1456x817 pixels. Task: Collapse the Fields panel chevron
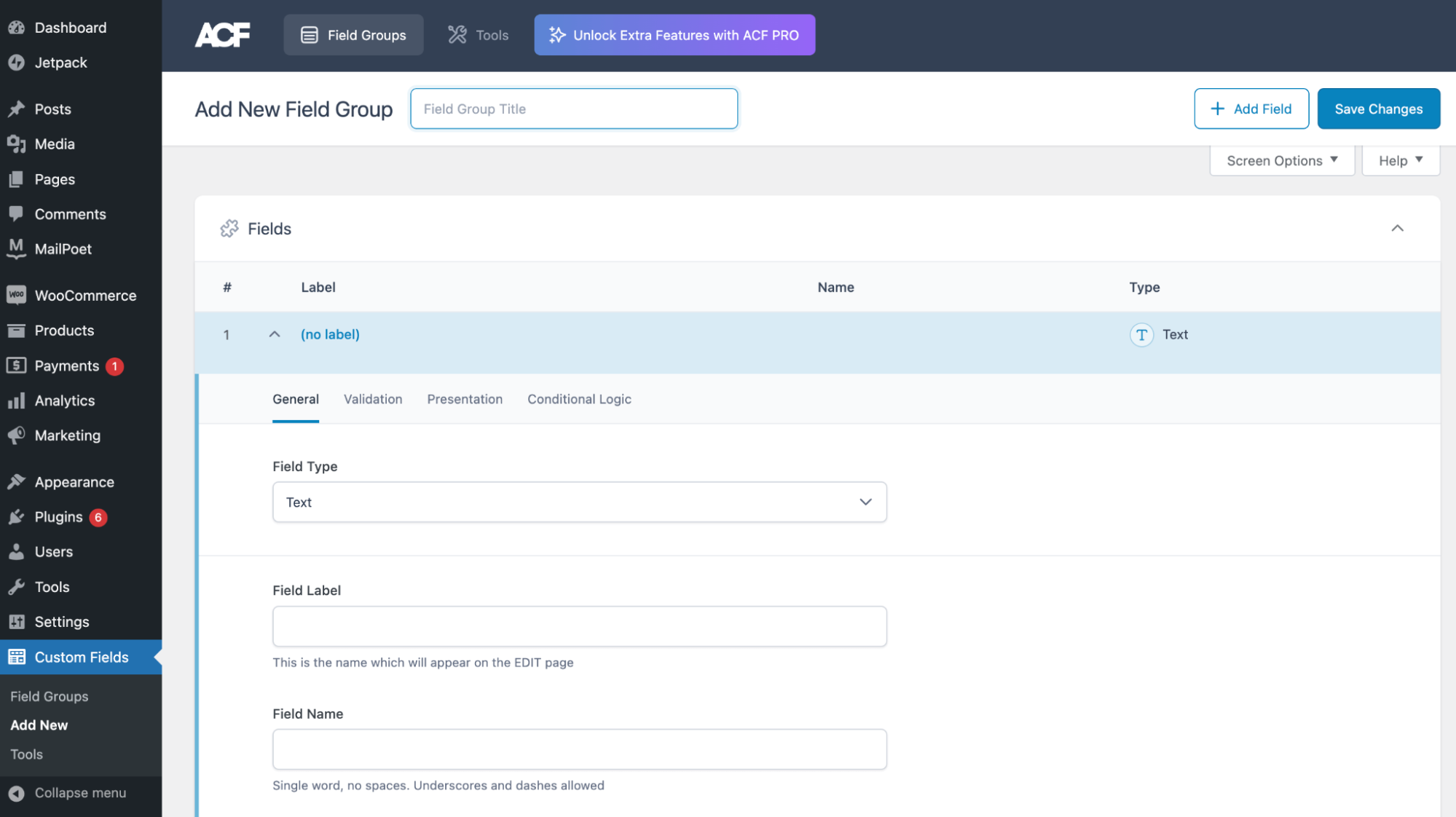coord(1398,228)
